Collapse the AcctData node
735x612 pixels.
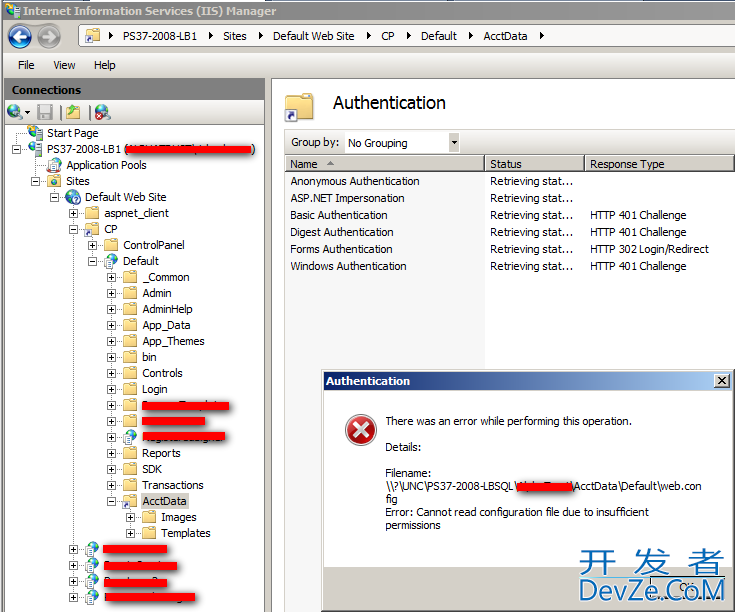tap(112, 501)
